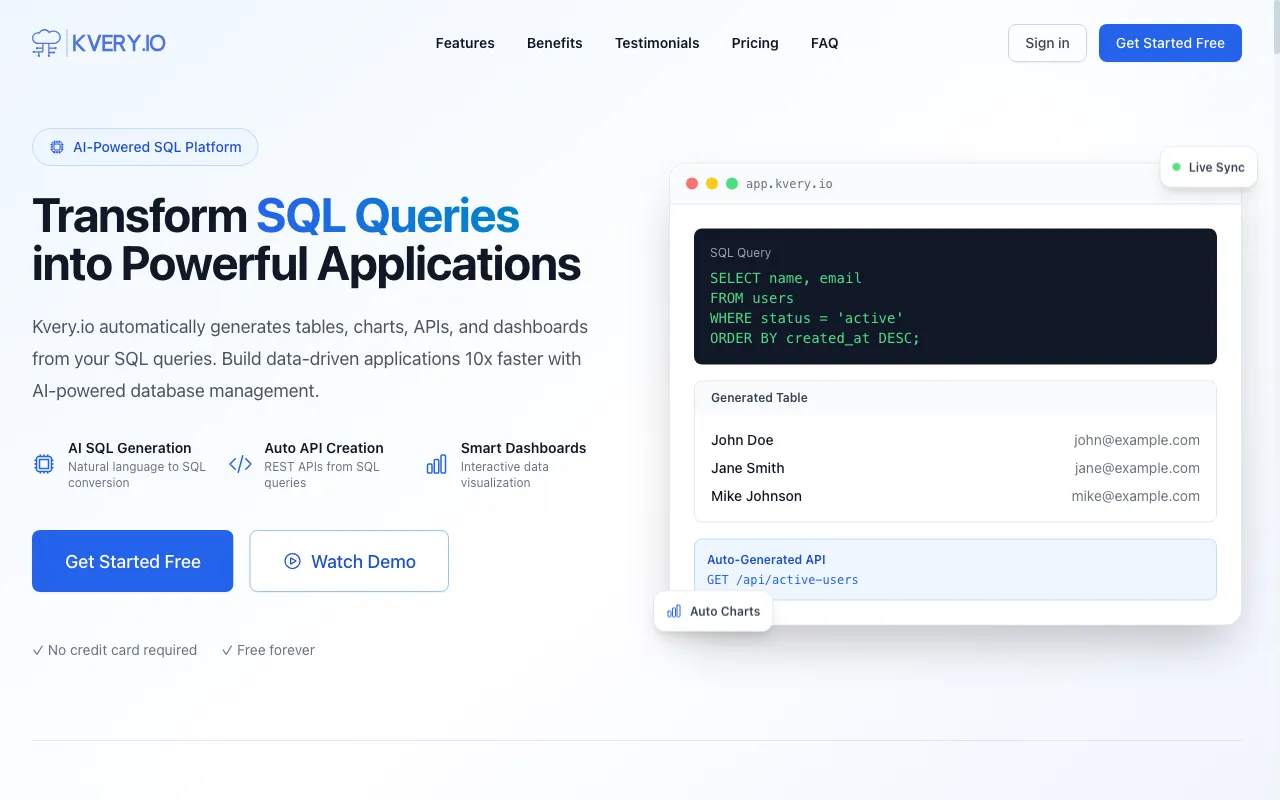Click the yellow window dot in app mockup
Image resolution: width=1280 pixels, height=800 pixels.
[x=712, y=184]
